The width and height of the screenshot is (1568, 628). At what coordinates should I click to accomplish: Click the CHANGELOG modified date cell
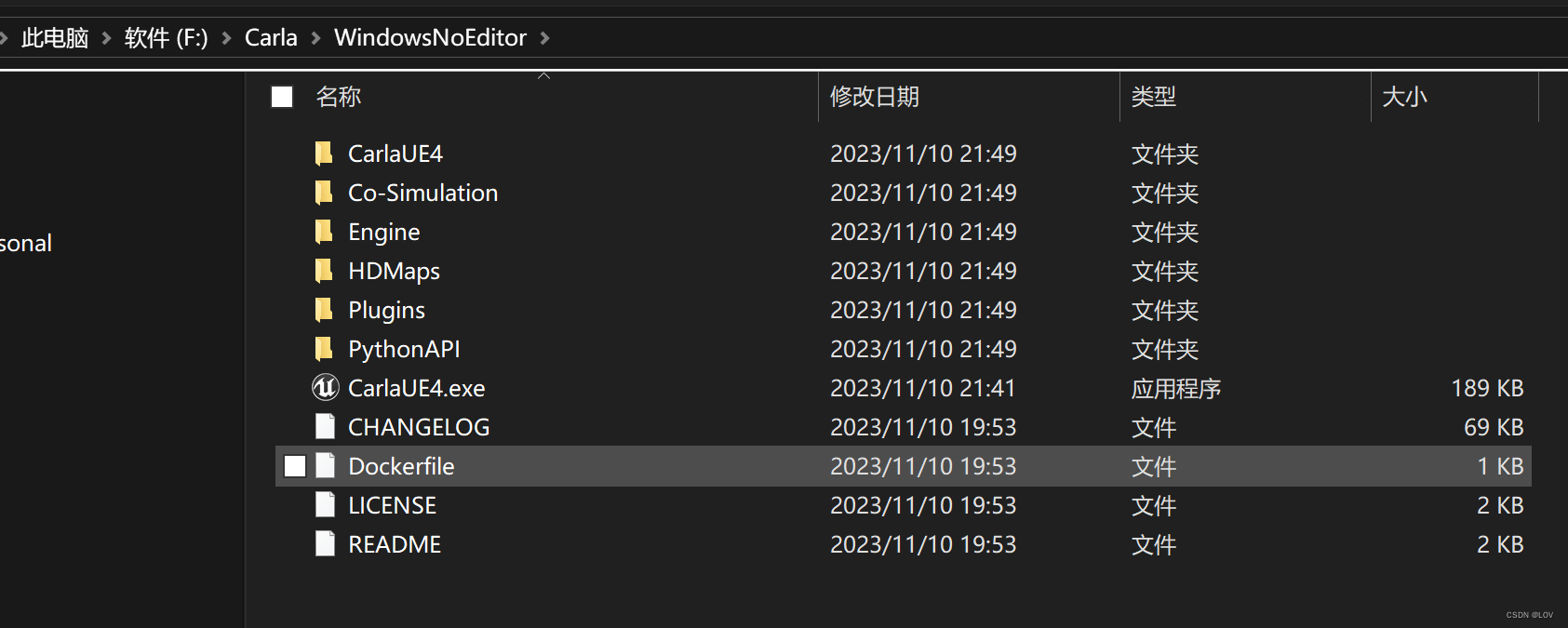923,427
